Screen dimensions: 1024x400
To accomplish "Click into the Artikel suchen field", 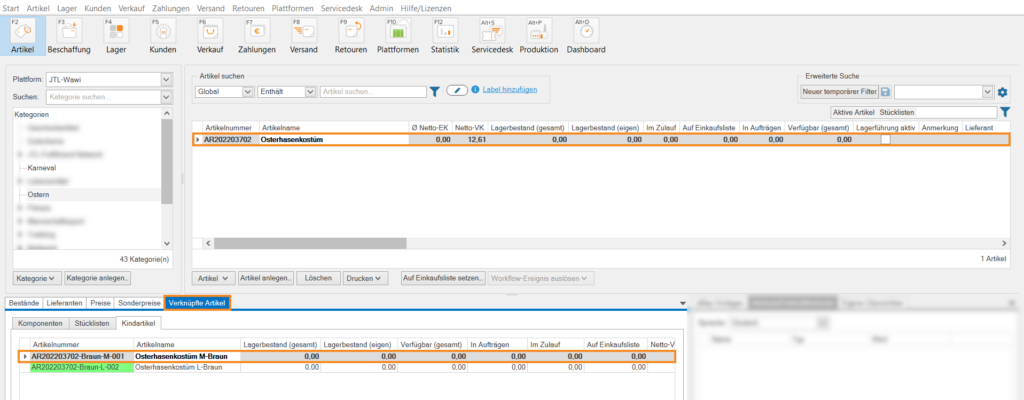I will click(372, 92).
